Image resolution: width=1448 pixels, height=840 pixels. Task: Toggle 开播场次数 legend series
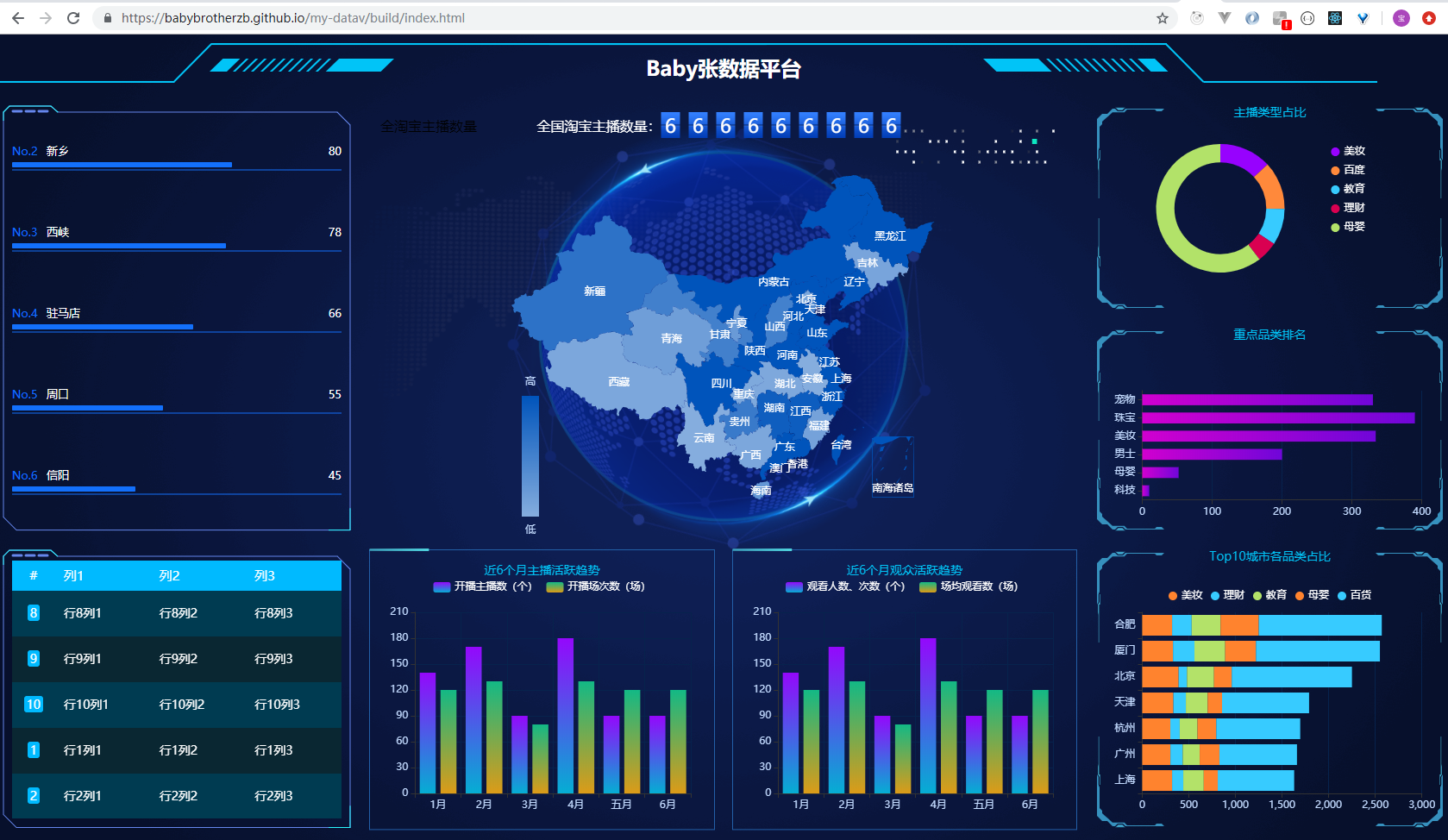[596, 586]
